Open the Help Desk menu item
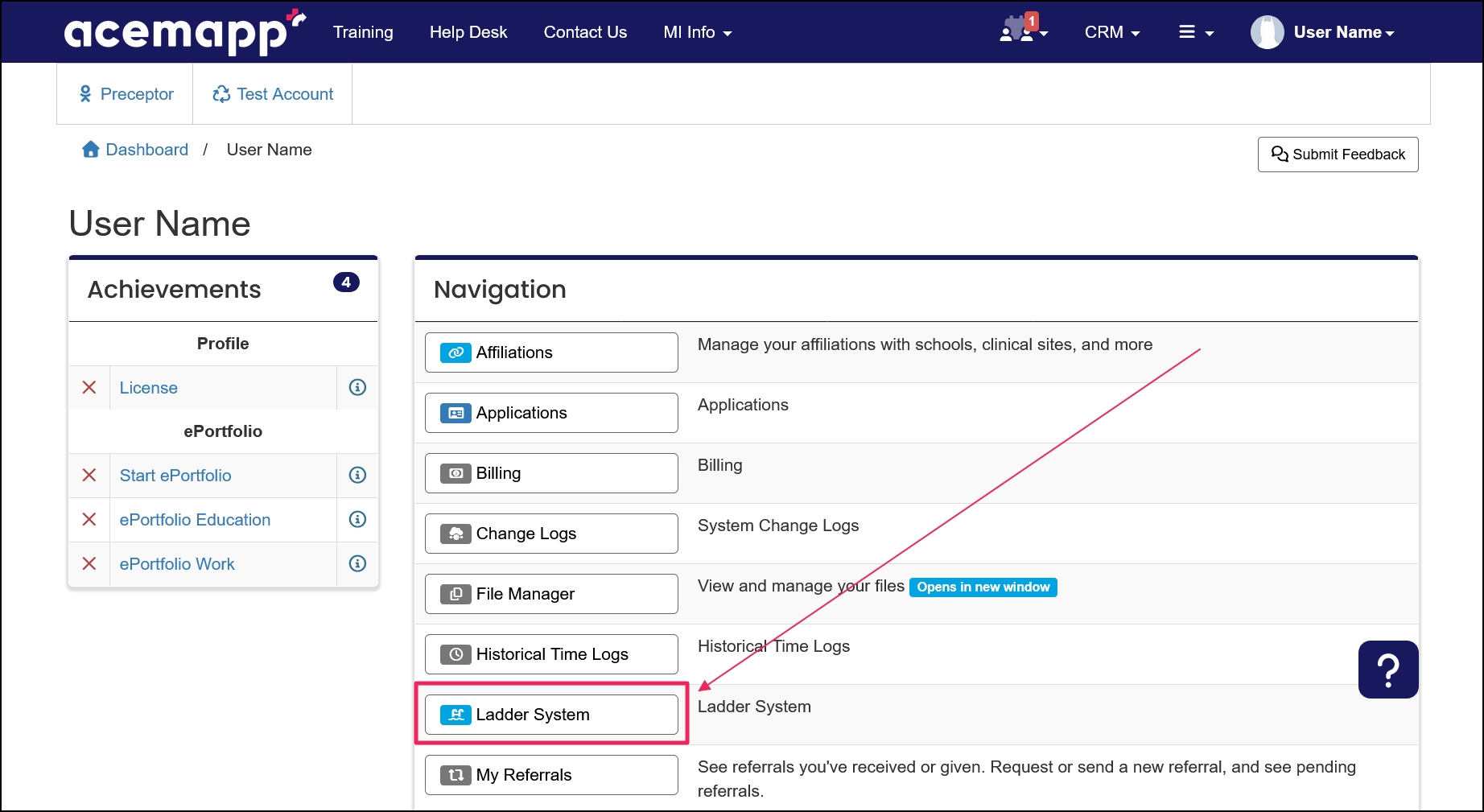 click(x=468, y=32)
